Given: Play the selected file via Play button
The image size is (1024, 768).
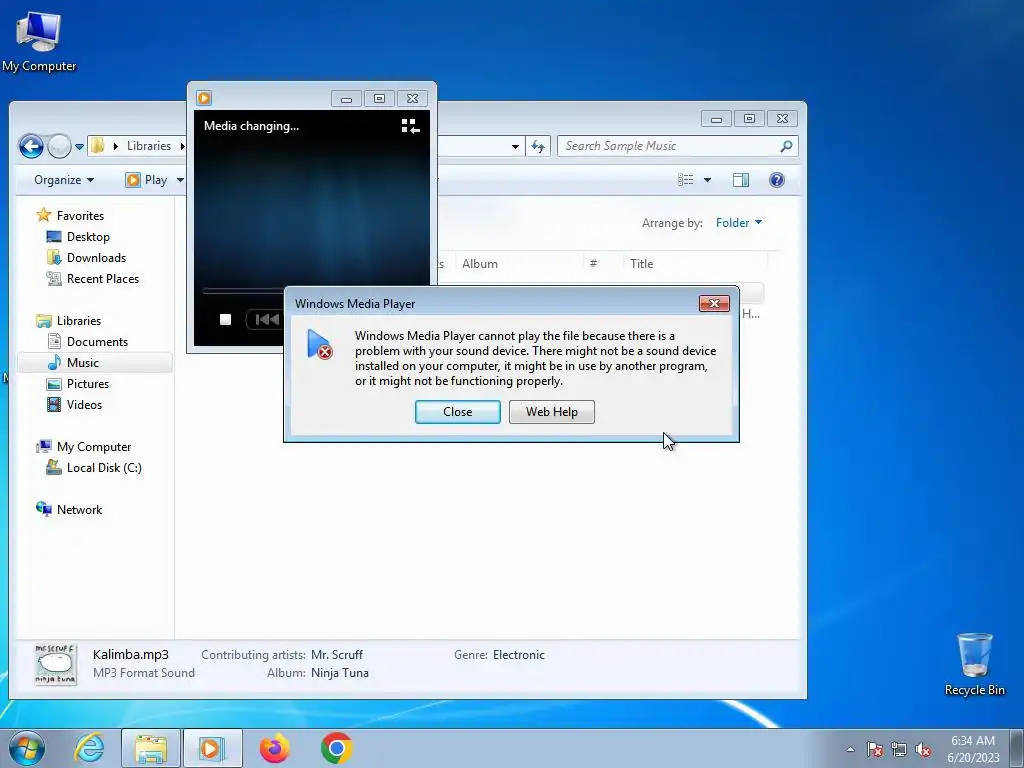Looking at the screenshot, I should [147, 180].
